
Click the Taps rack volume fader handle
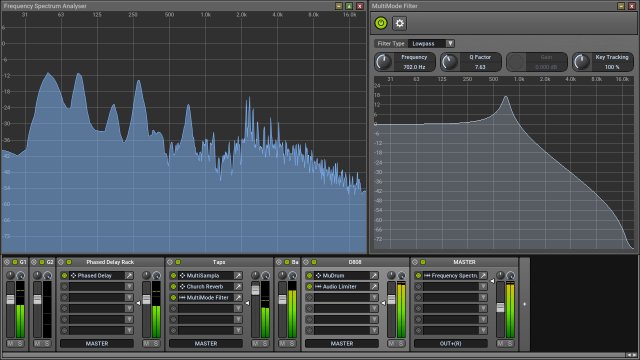coord(255,290)
